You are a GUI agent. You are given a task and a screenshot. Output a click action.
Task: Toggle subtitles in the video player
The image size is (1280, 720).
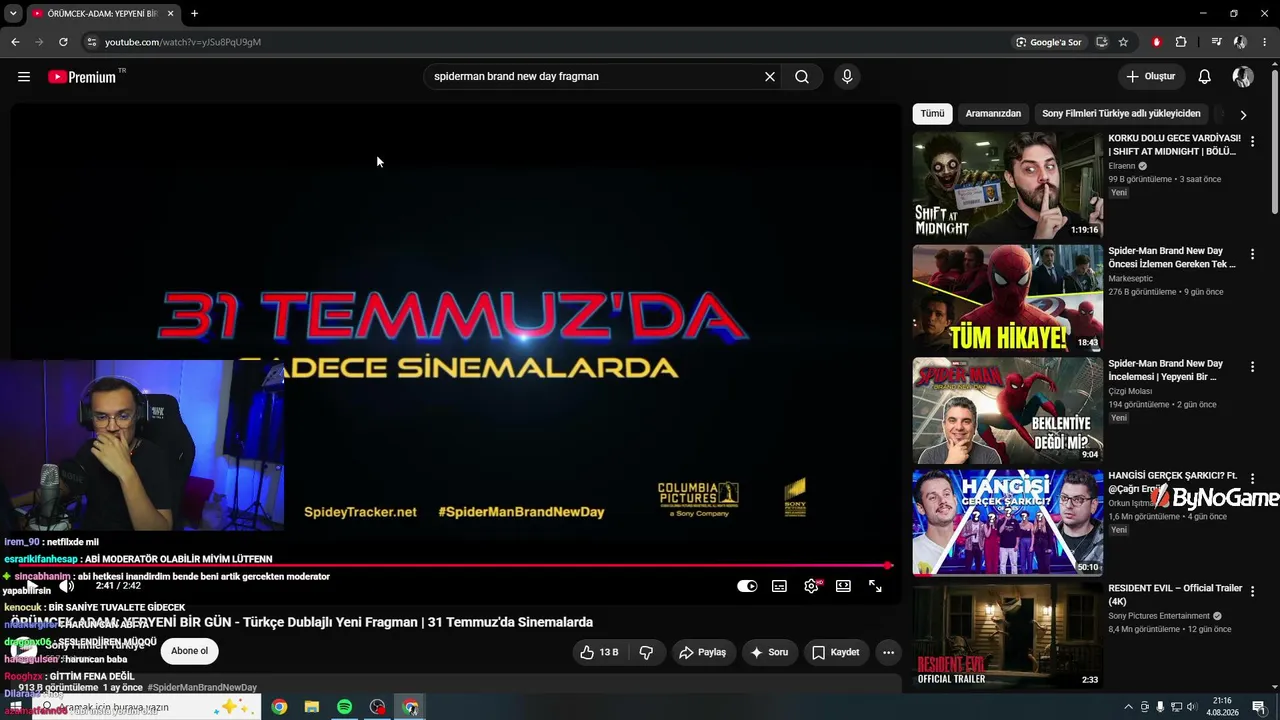pos(779,586)
